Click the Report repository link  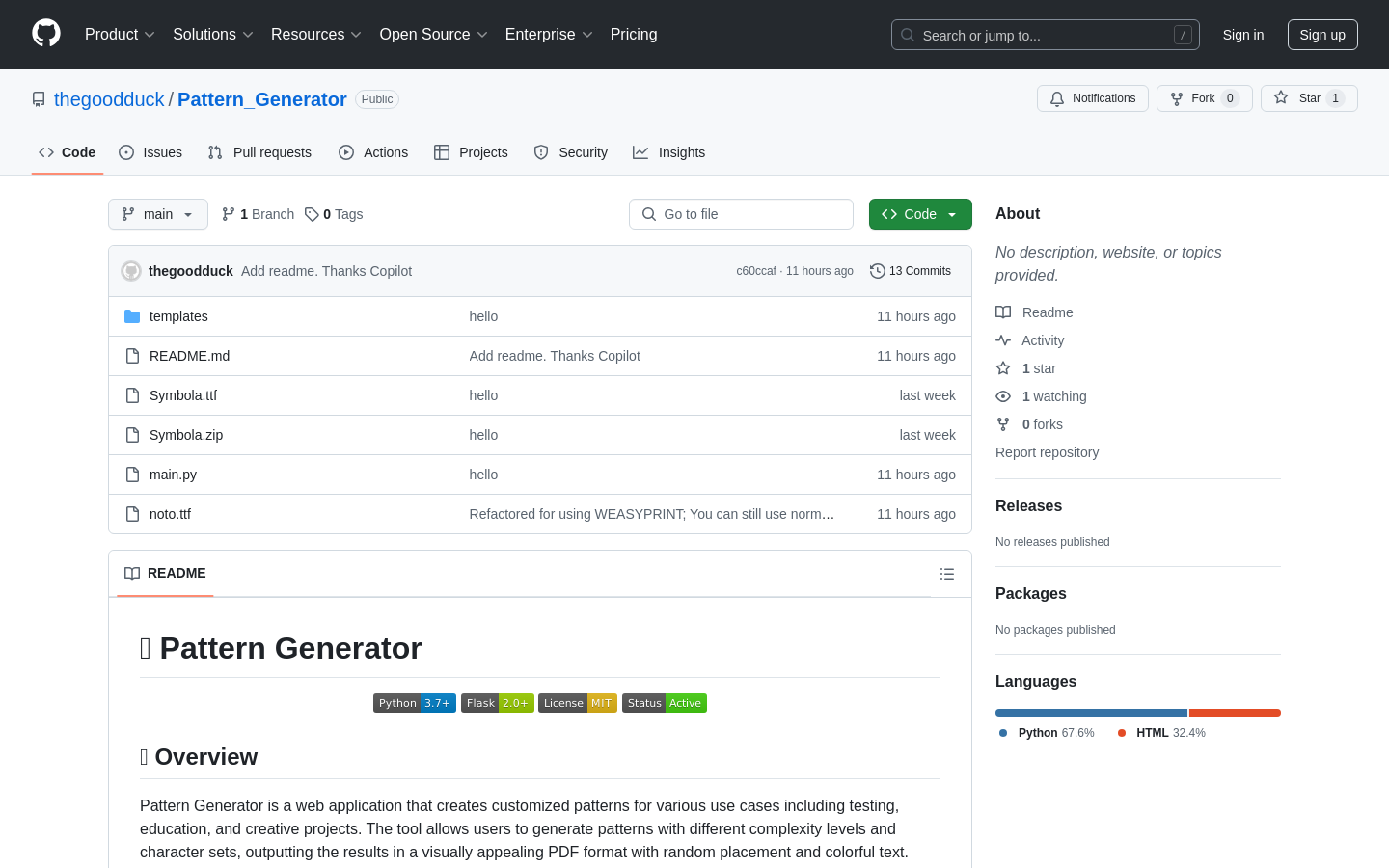tap(1047, 452)
